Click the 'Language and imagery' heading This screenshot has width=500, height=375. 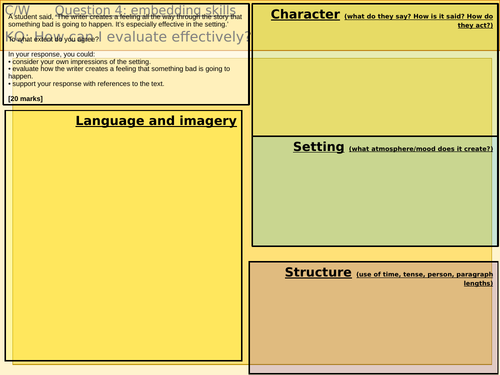click(156, 121)
